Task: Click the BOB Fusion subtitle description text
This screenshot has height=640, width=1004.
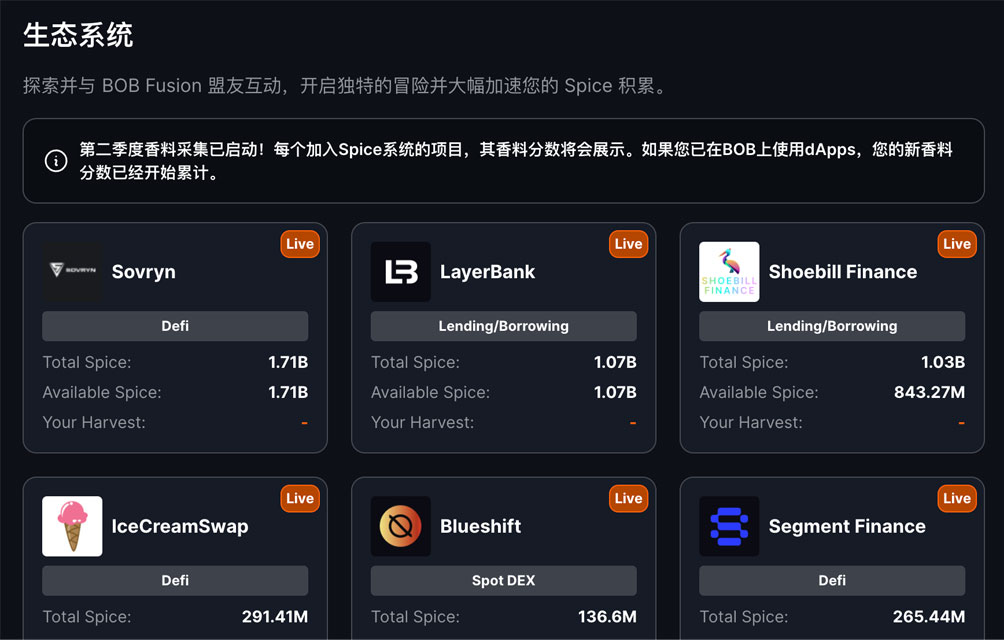Action: pyautogui.click(x=347, y=86)
